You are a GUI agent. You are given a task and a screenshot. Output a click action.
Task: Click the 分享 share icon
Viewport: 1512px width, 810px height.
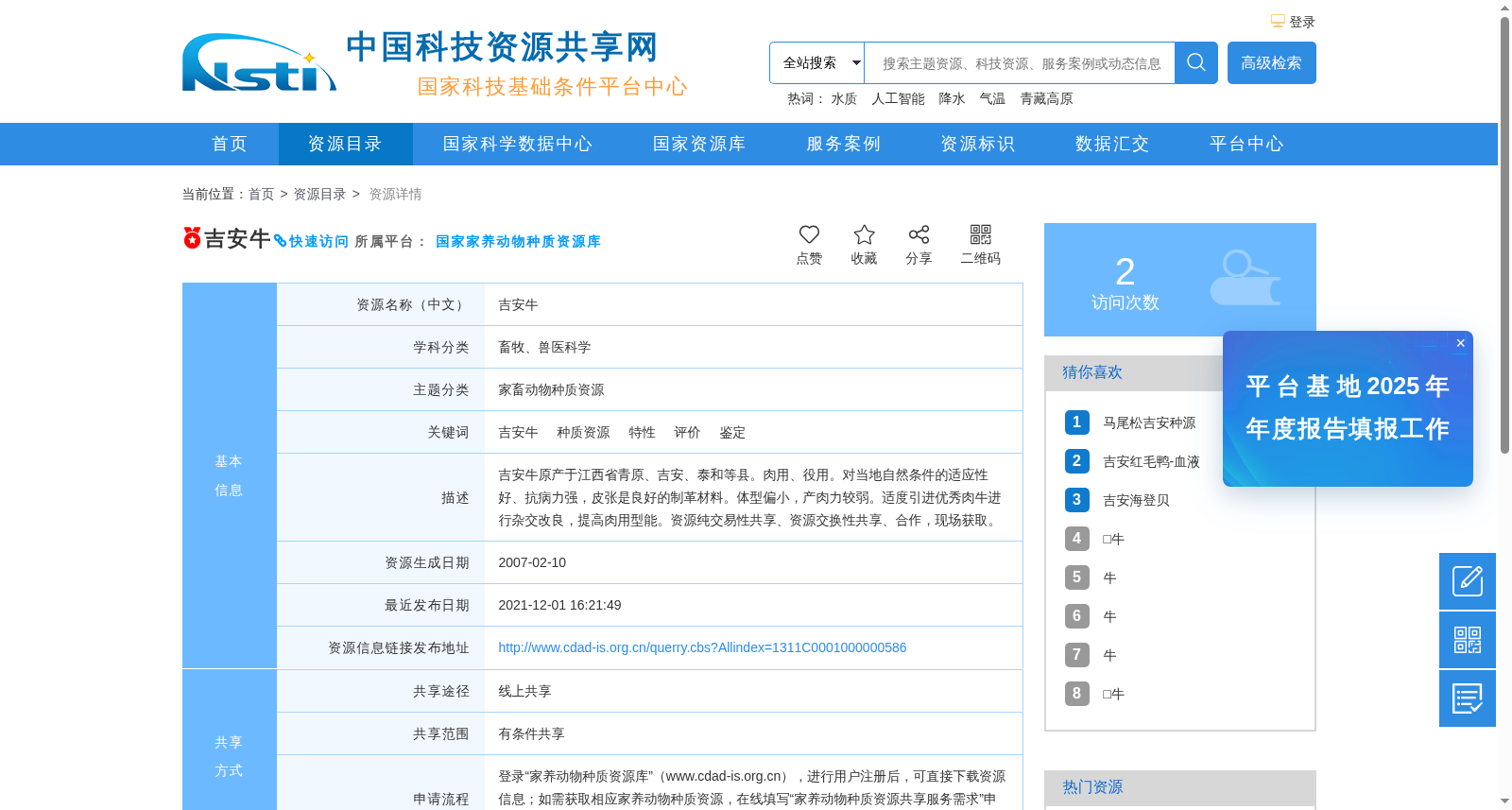[x=919, y=234]
